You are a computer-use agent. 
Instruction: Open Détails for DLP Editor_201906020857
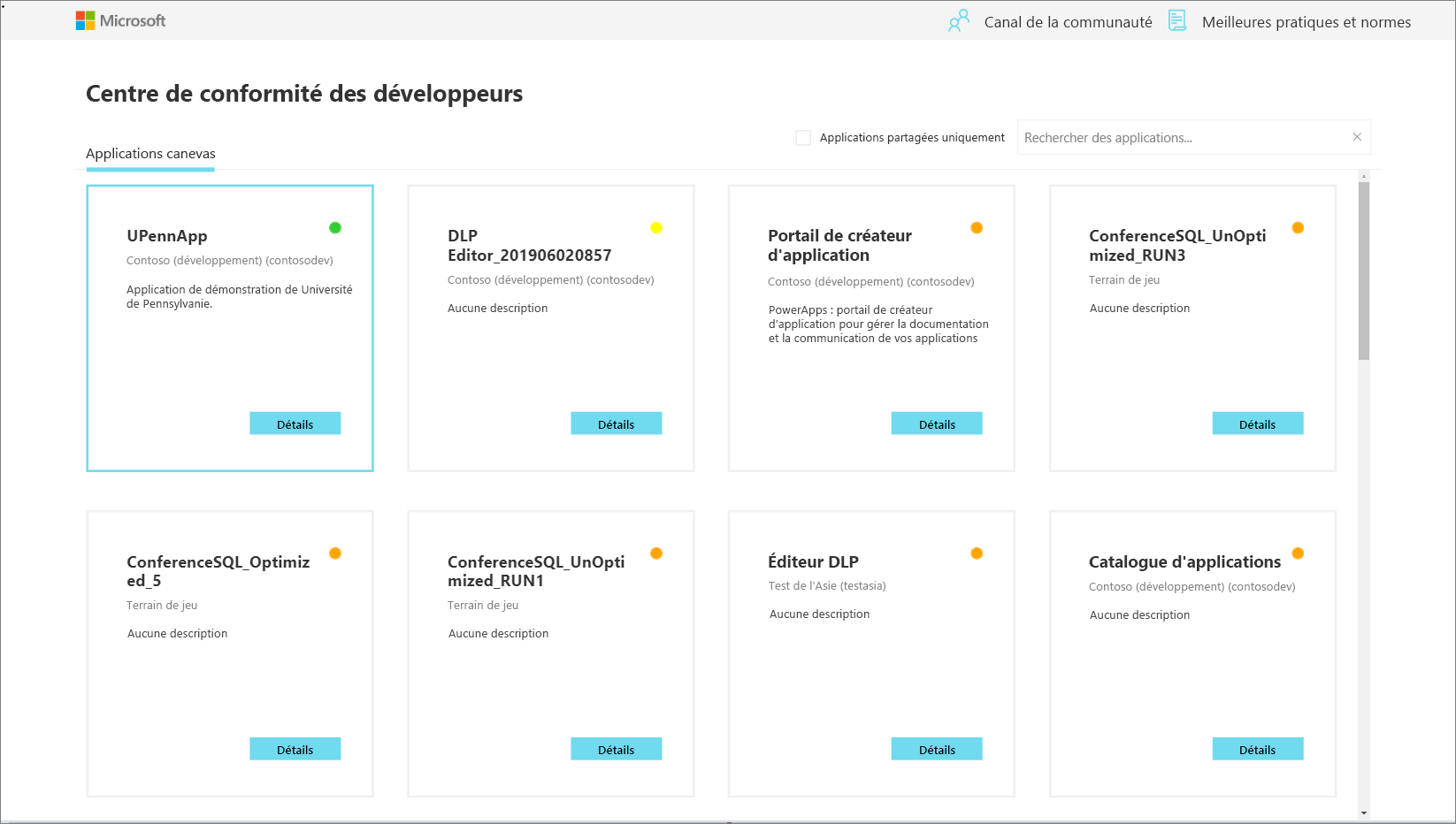(x=616, y=423)
